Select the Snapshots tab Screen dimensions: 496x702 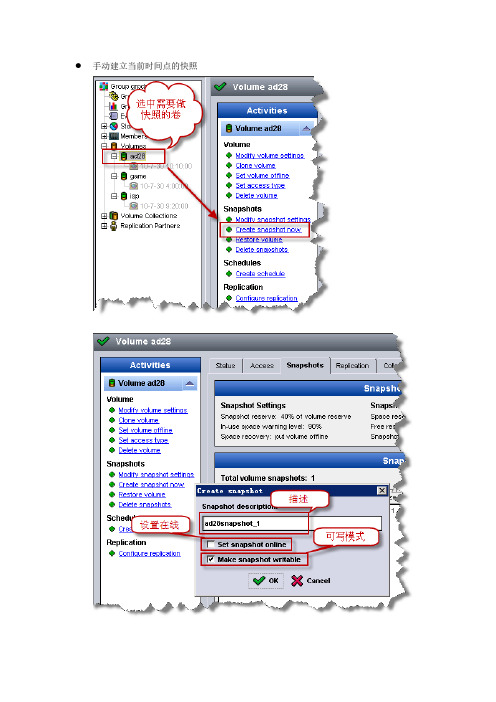coord(305,365)
